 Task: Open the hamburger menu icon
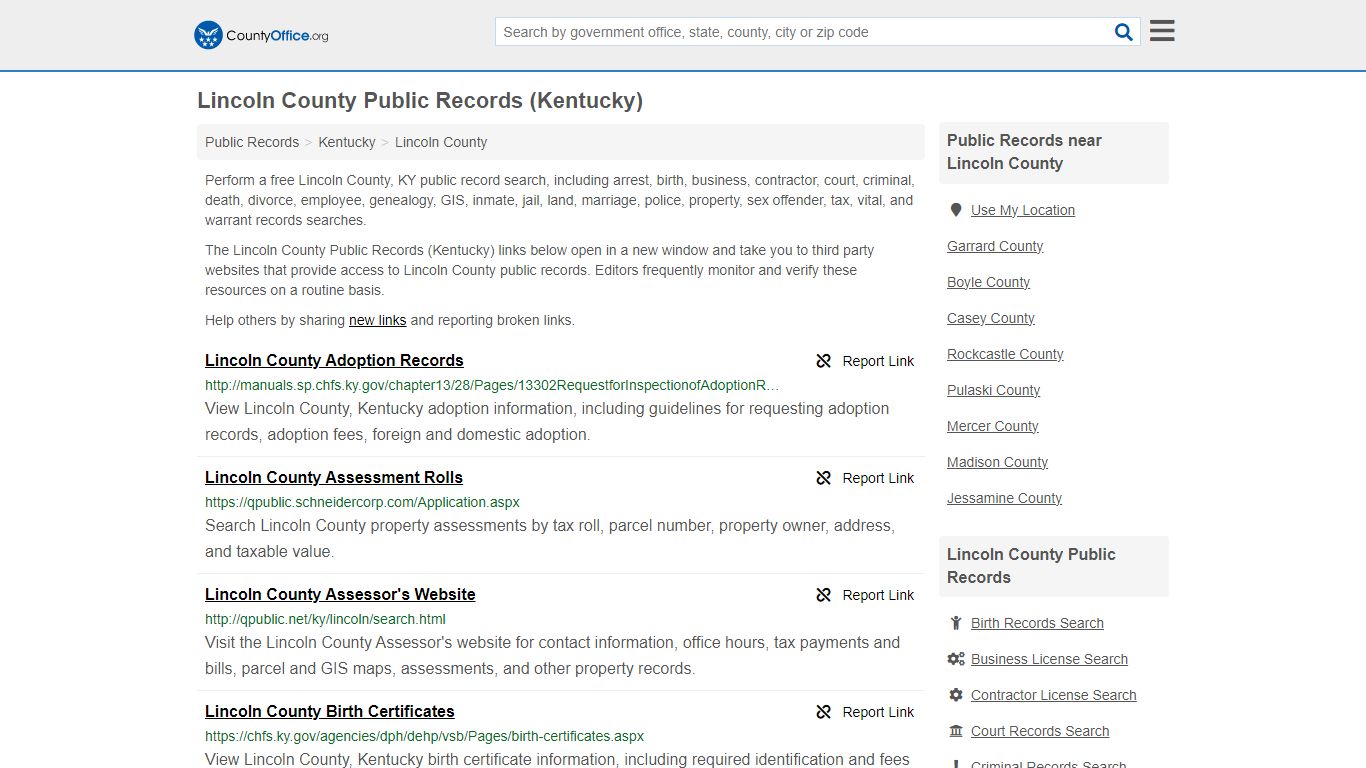point(1162,31)
